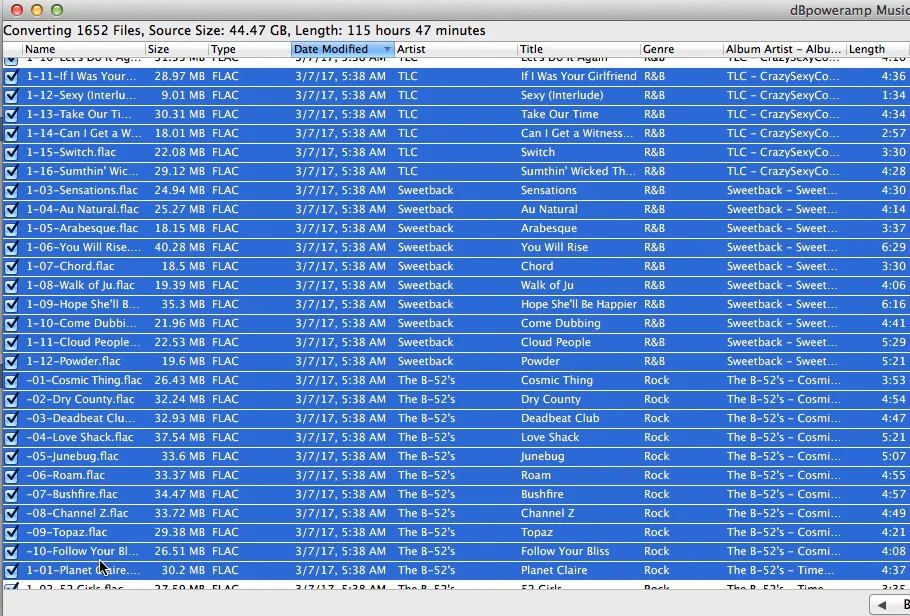Toggle checkbox for 1-03-Sensations.flac
910x616 pixels.
point(11,190)
